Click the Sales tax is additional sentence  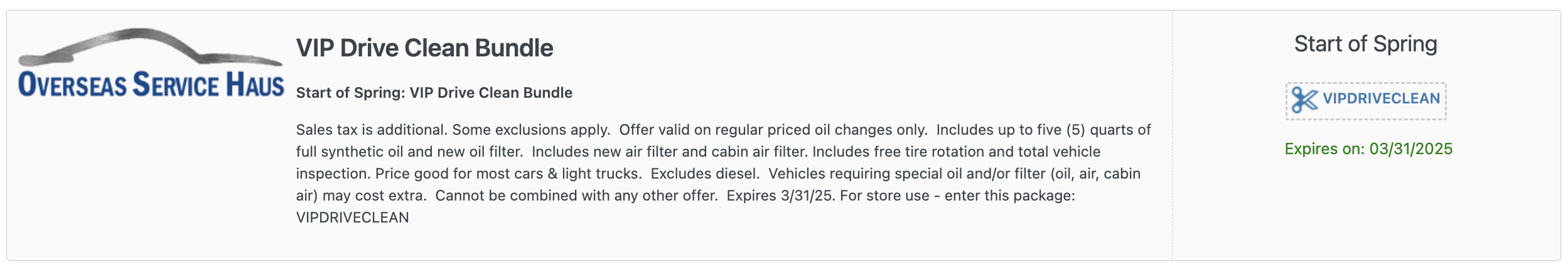(x=370, y=130)
